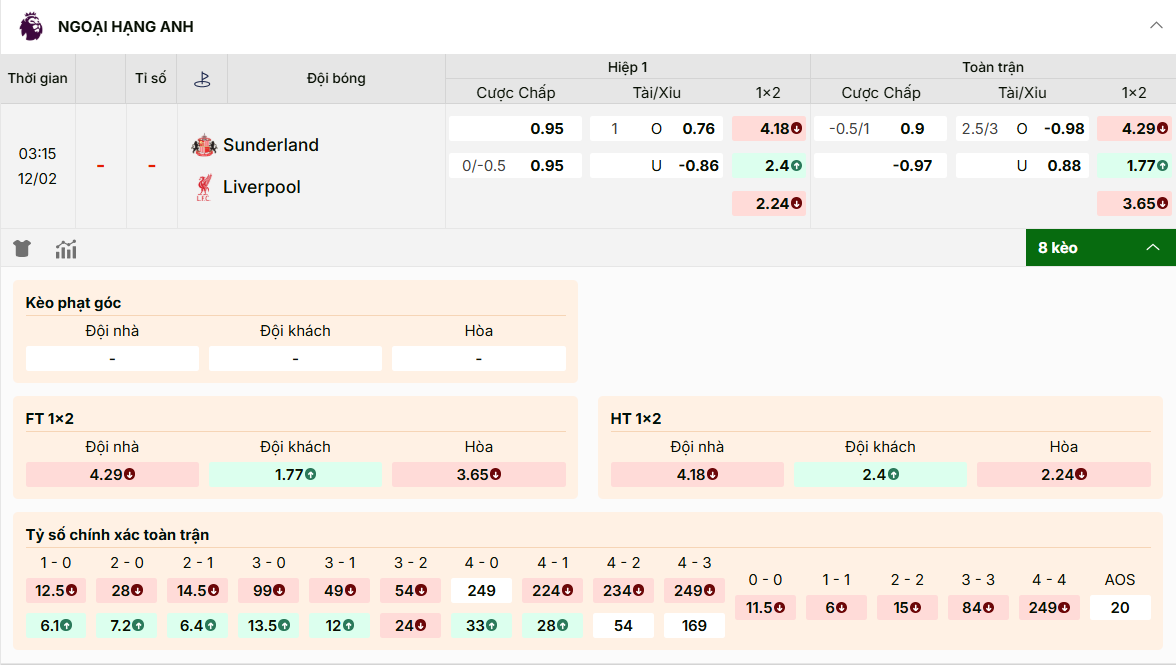Pick FT 1×2 away odds 1.77
Image resolution: width=1176 pixels, height=665 pixels.
click(295, 475)
